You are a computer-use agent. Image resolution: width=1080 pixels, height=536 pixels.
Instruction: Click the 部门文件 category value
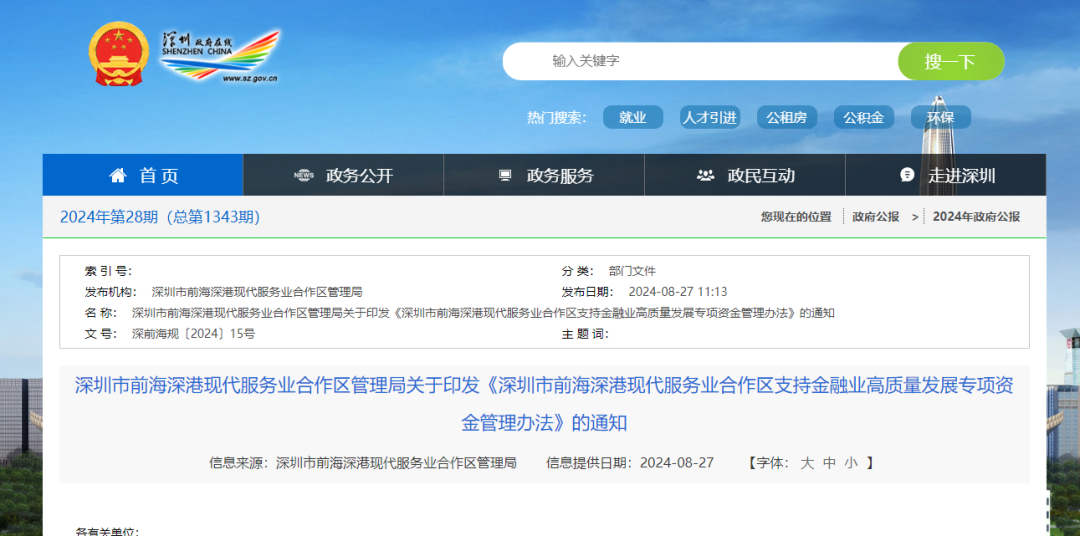tap(632, 271)
